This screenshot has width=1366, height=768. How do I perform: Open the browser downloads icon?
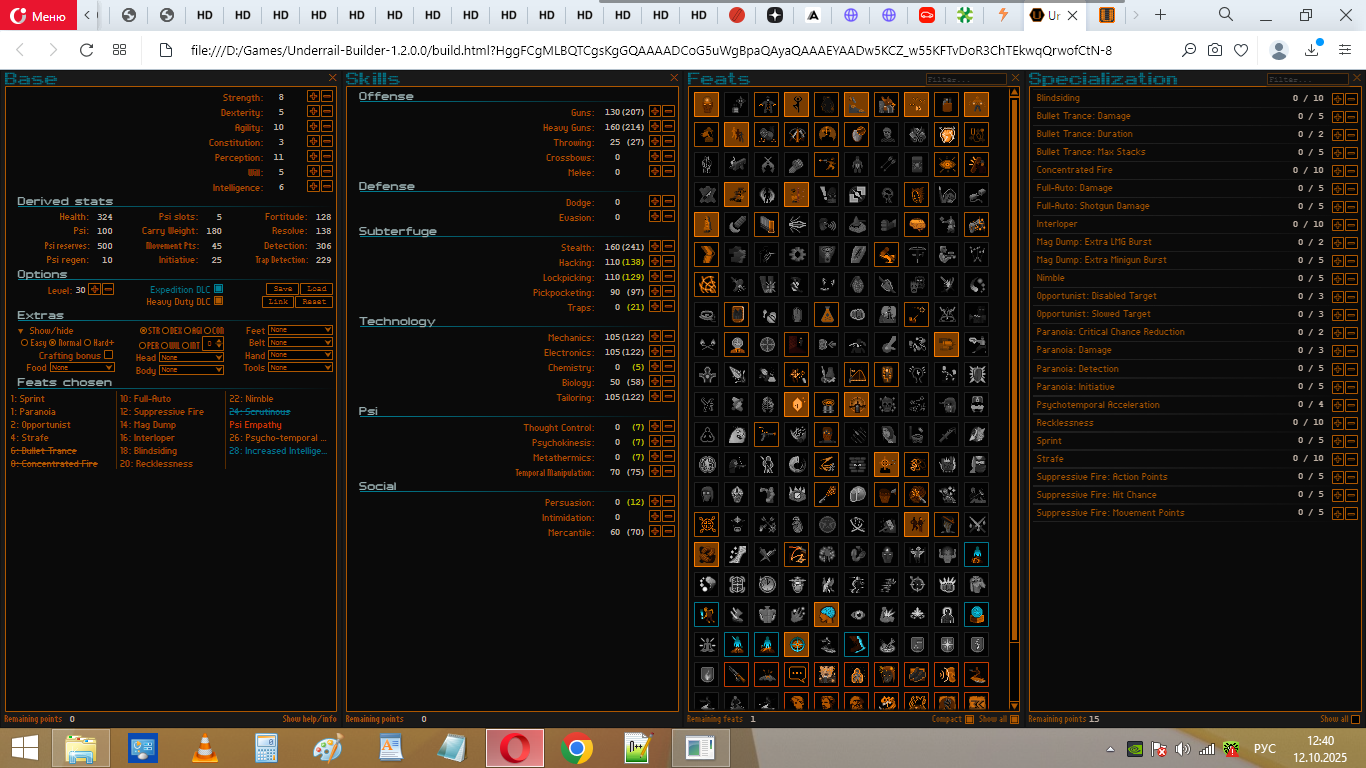click(x=1313, y=50)
